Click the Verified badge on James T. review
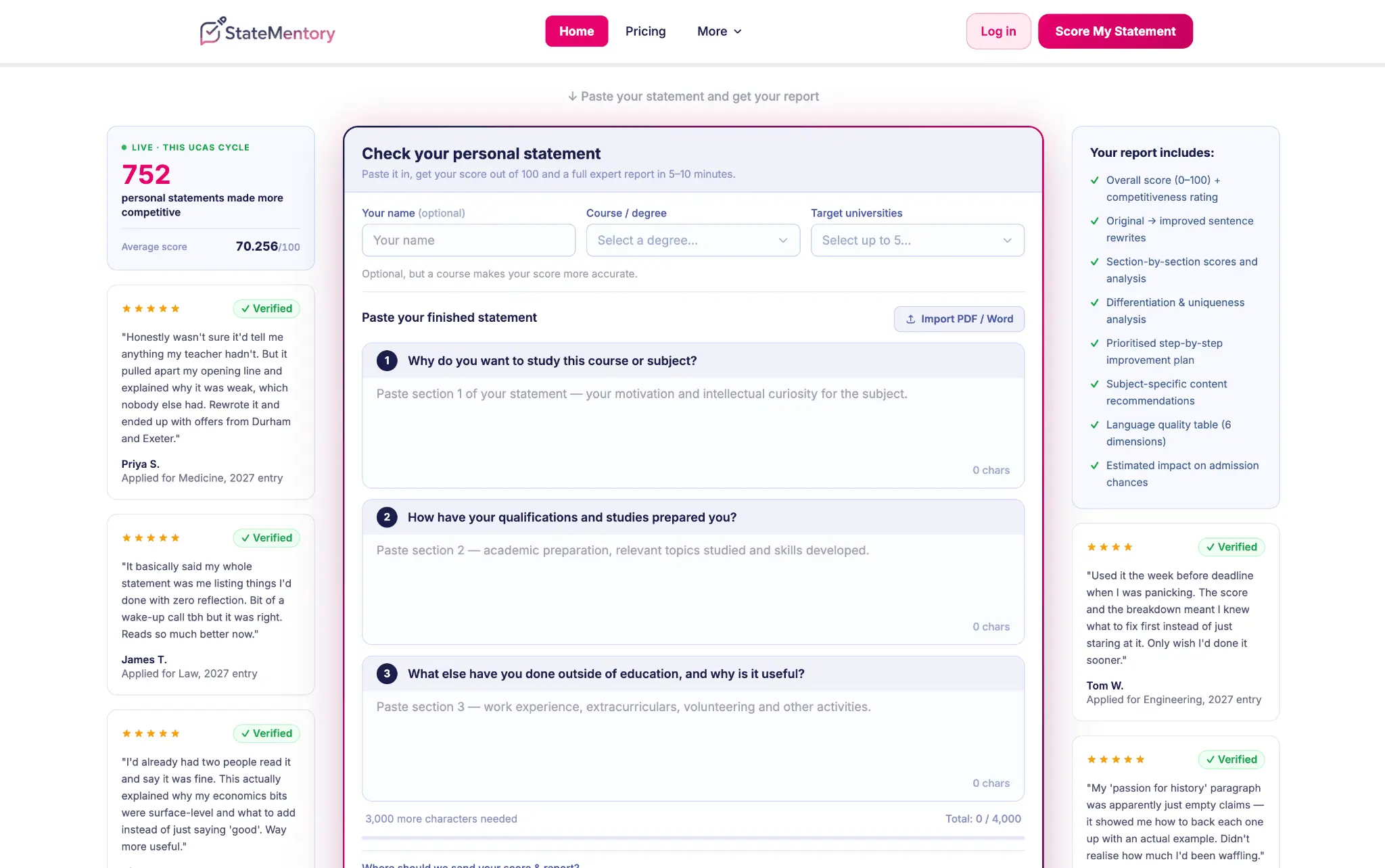 click(266, 538)
